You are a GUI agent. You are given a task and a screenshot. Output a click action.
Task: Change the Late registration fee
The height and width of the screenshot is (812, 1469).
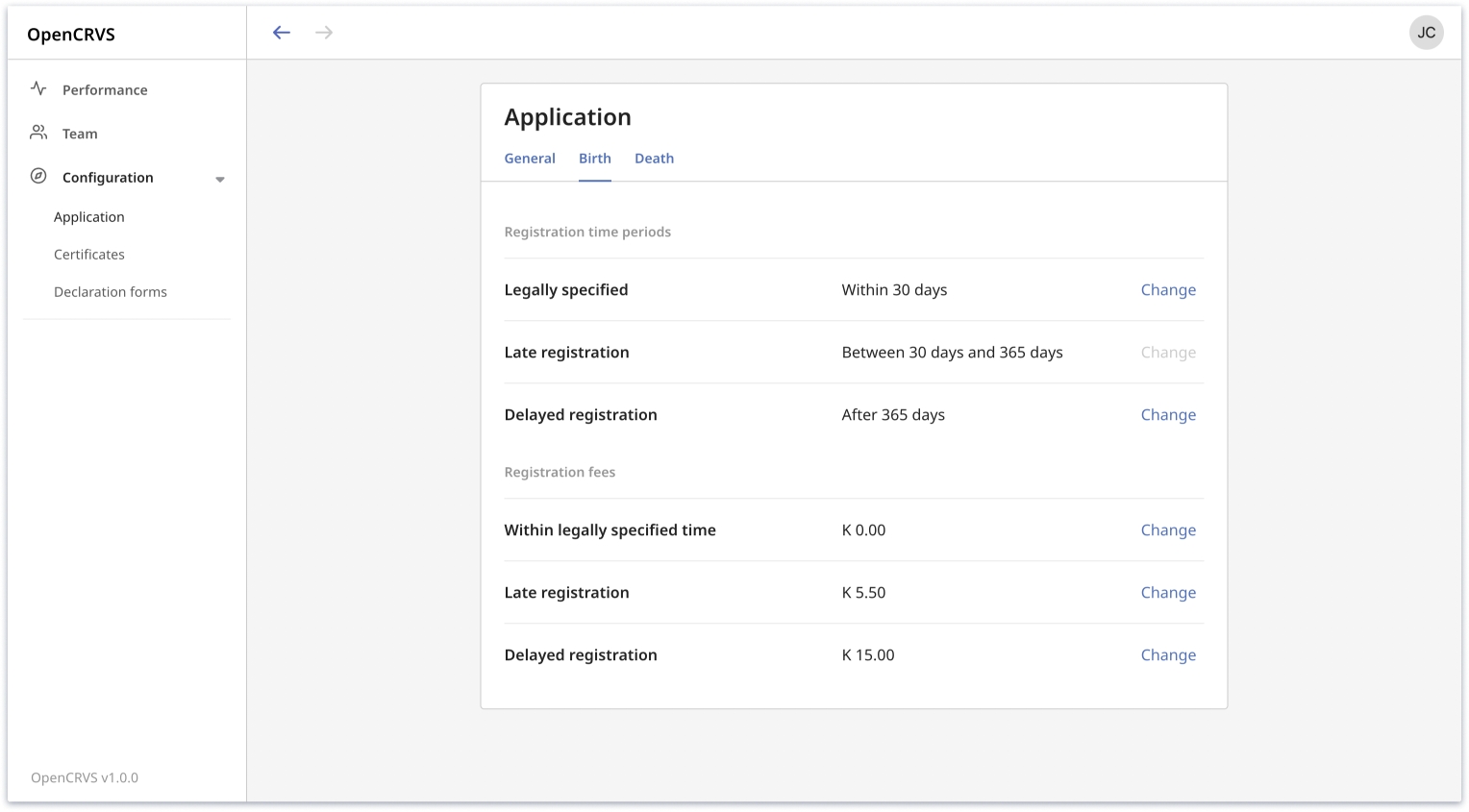tap(1168, 593)
